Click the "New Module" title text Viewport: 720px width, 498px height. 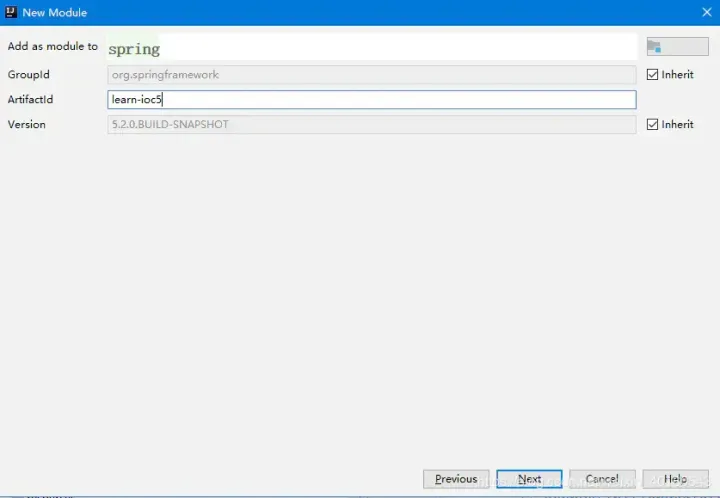tap(55, 12)
